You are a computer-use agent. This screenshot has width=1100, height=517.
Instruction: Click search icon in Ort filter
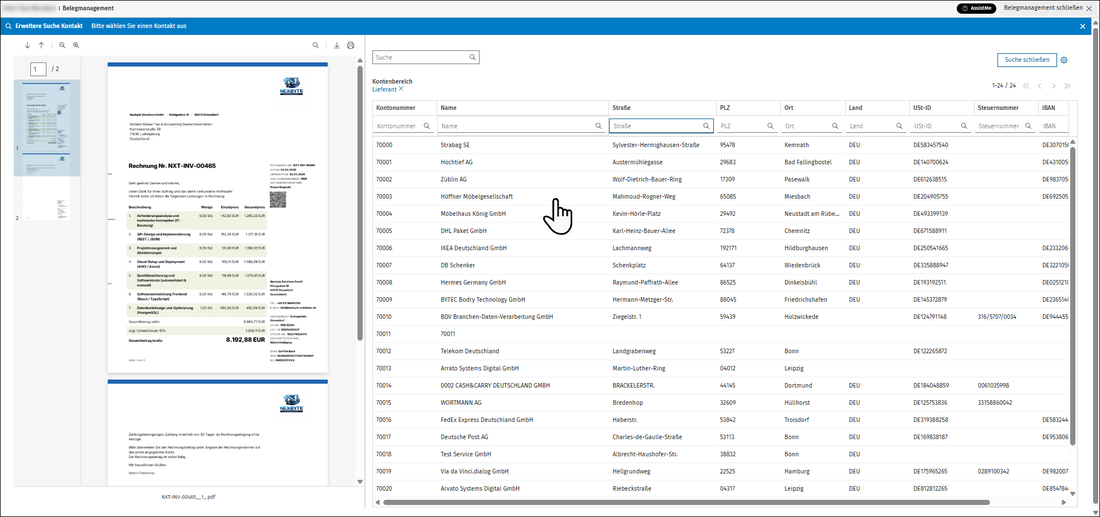click(x=835, y=126)
